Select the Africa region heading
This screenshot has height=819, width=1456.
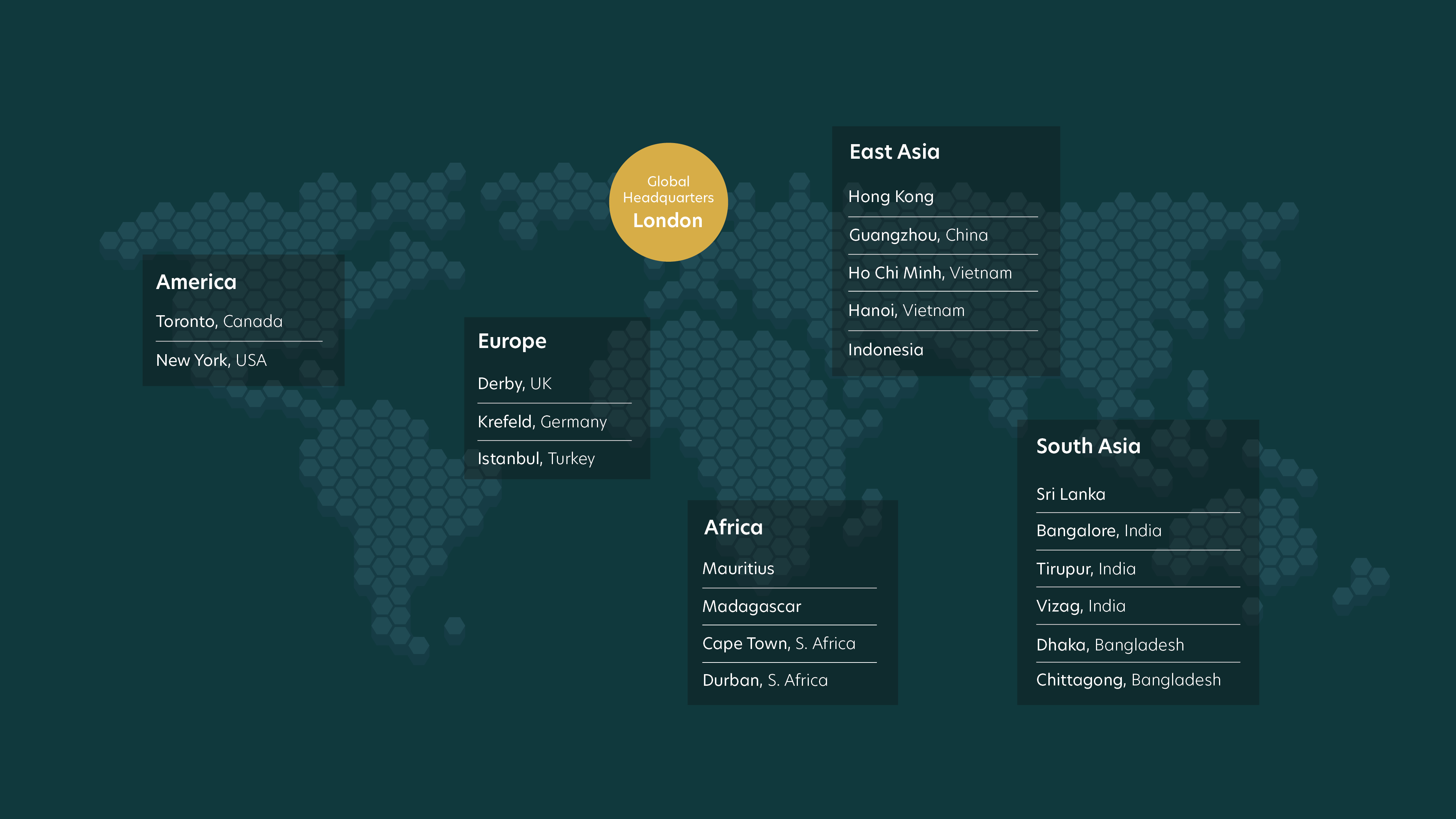[x=734, y=527]
